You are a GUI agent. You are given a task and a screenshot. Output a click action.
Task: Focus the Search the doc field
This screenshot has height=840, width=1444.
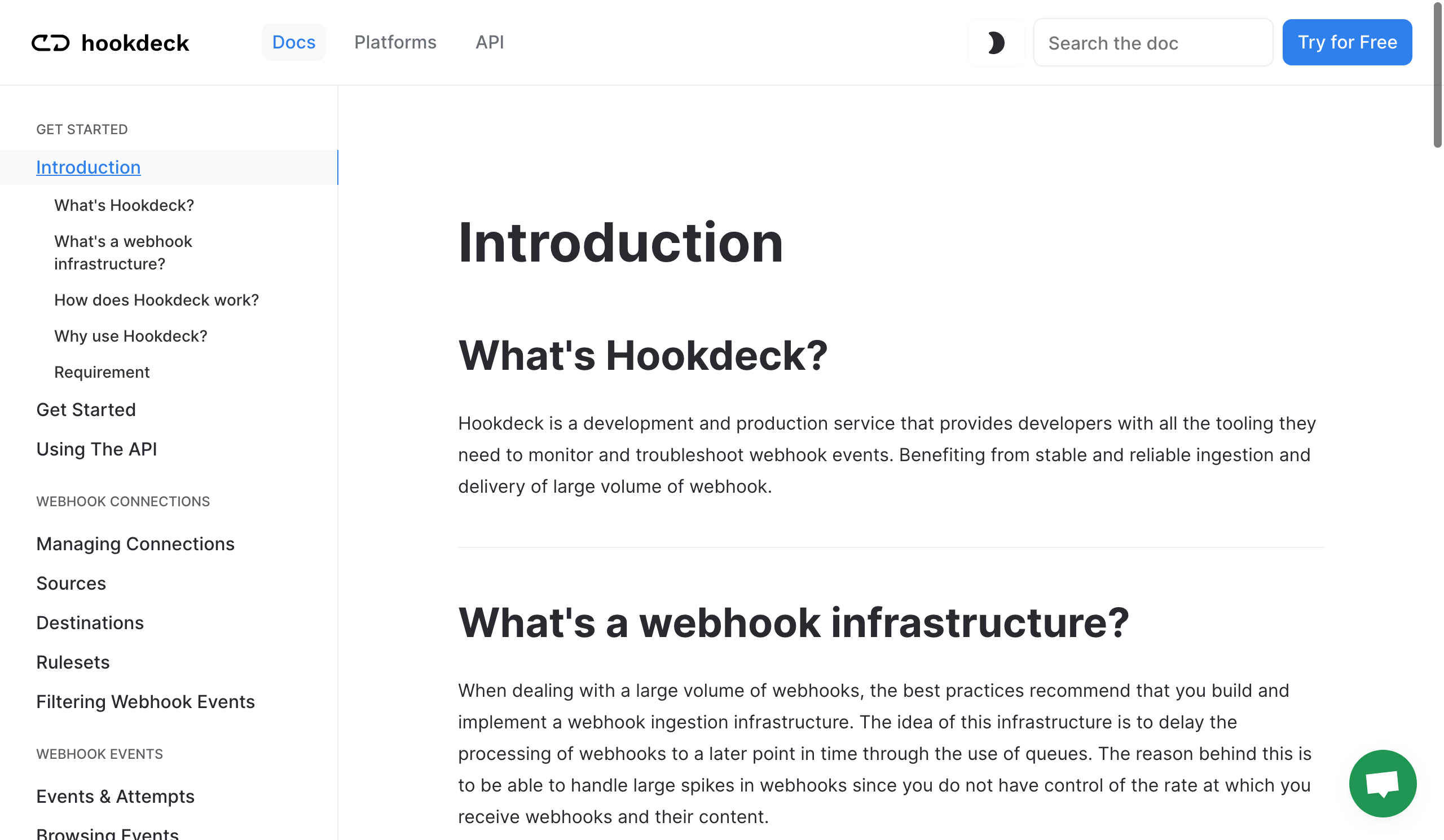(x=1152, y=43)
